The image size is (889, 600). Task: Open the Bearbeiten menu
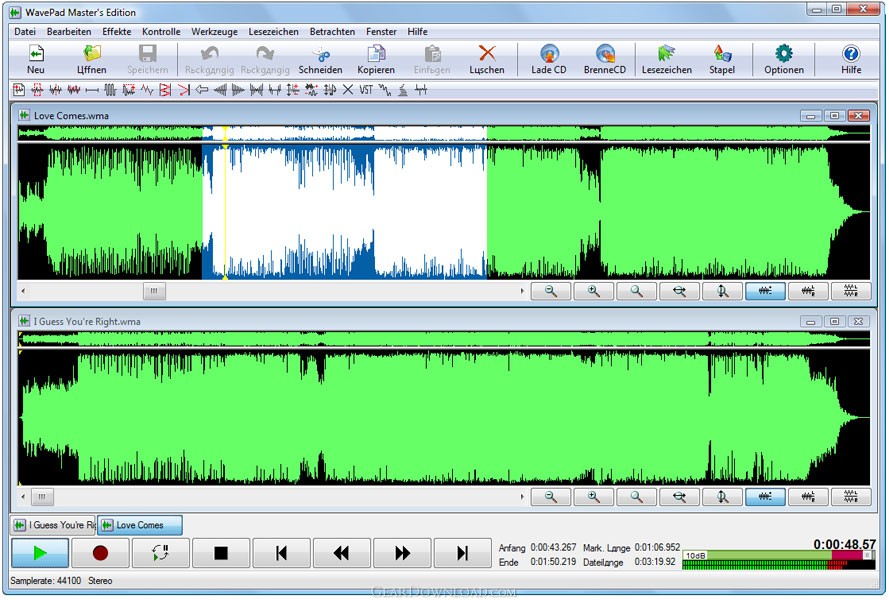click(69, 32)
